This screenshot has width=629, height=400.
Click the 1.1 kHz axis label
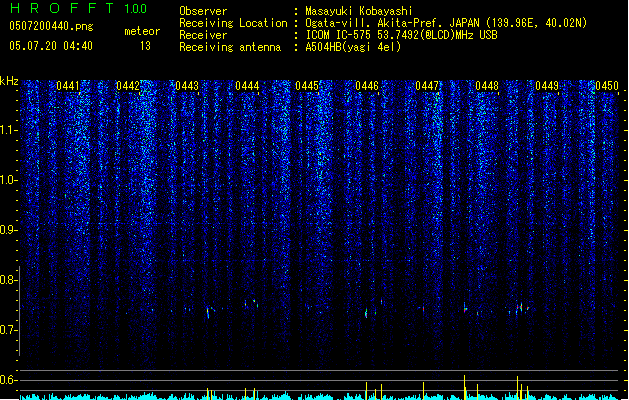(x=8, y=130)
